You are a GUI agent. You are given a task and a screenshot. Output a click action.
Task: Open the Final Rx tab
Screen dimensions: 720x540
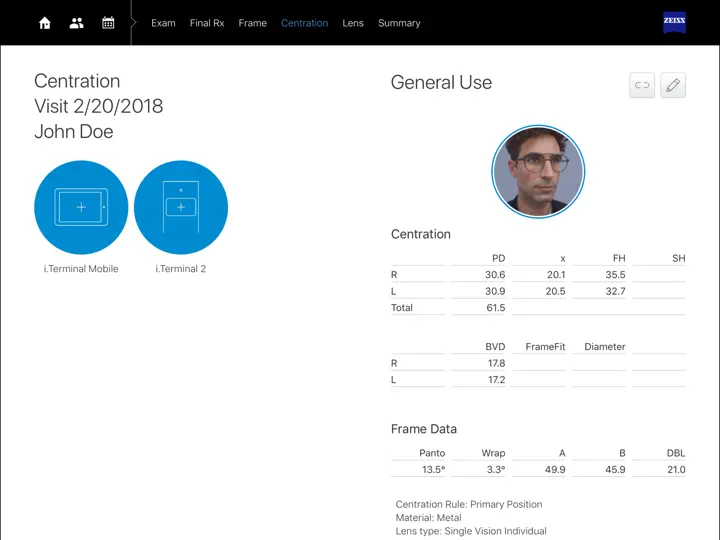tap(207, 23)
